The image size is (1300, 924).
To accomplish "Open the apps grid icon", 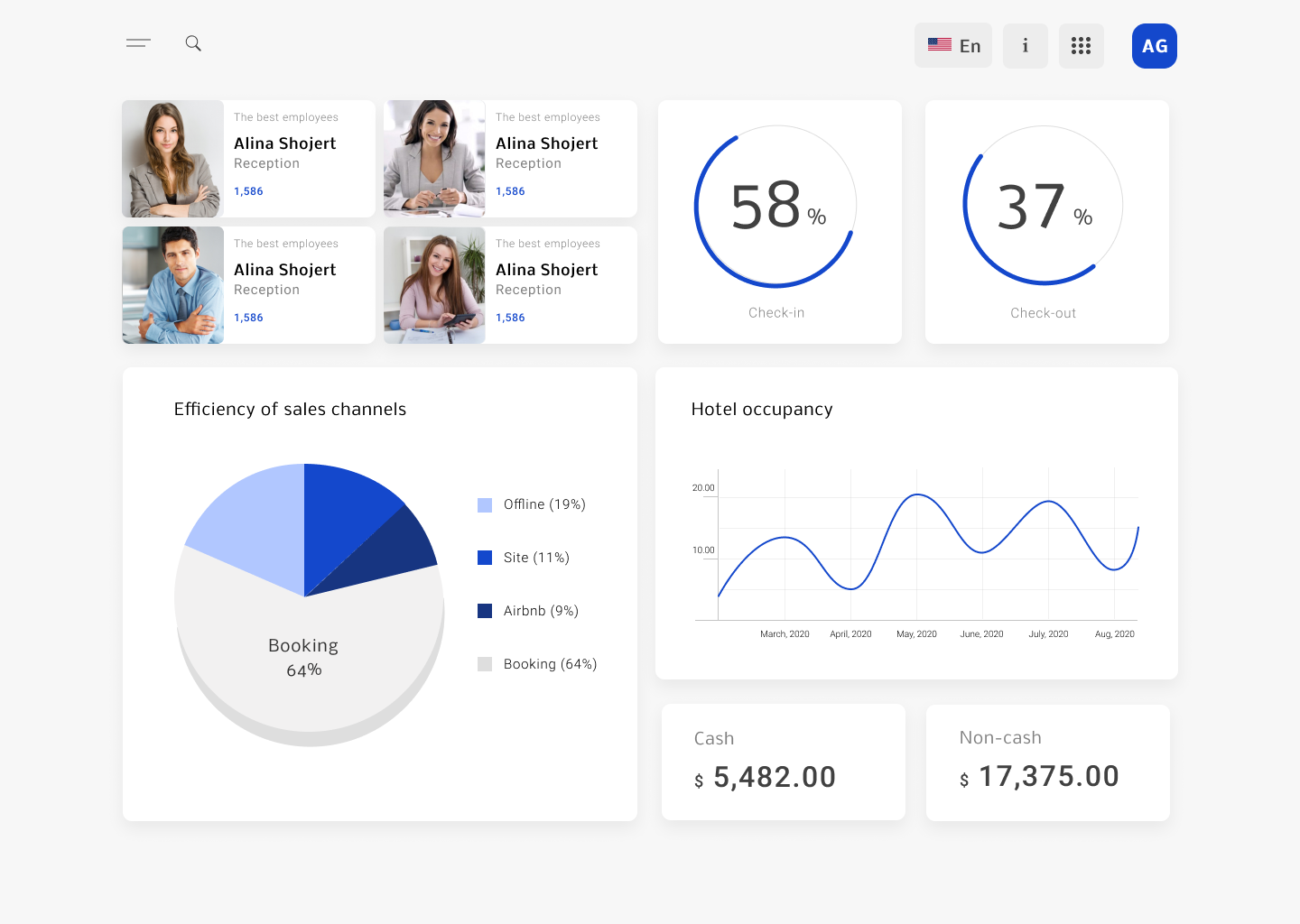I will tap(1081, 45).
